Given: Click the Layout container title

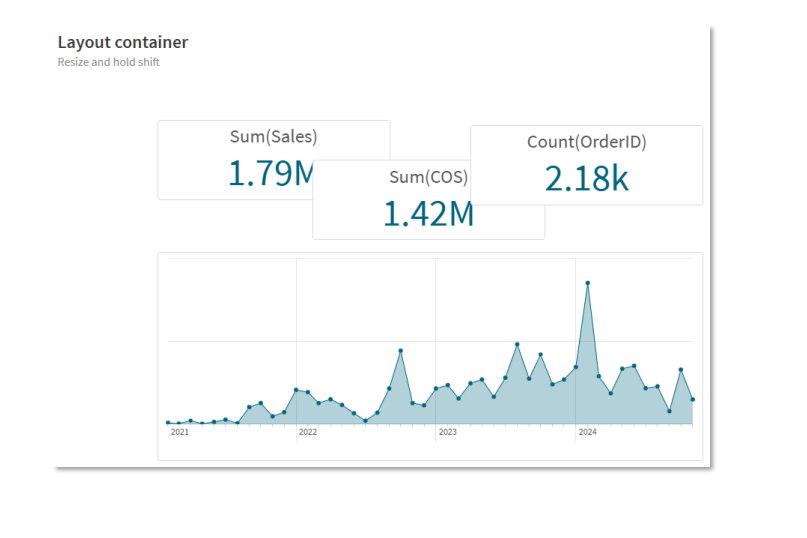Looking at the screenshot, I should coord(123,42).
